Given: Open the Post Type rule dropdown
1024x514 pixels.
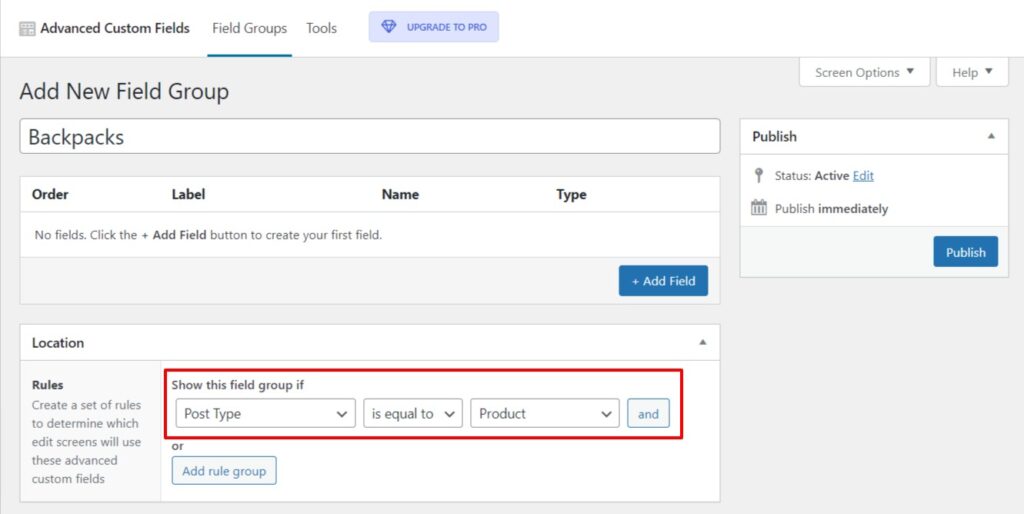Looking at the screenshot, I should pos(265,413).
